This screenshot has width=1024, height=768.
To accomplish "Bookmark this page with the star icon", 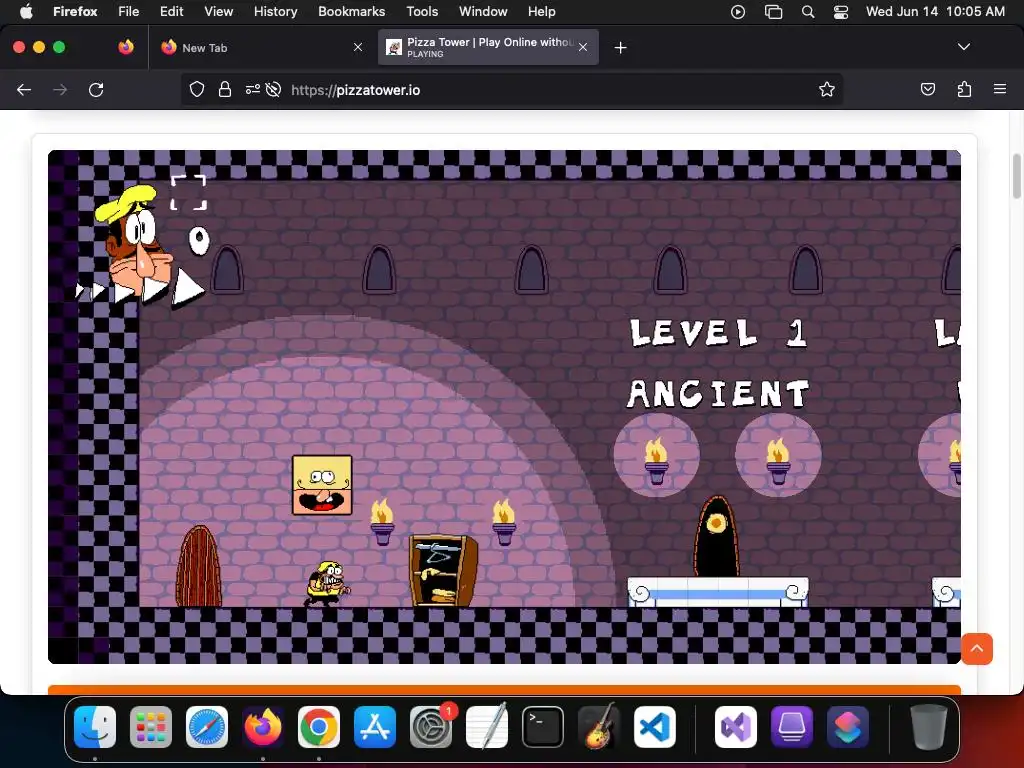I will tap(827, 89).
